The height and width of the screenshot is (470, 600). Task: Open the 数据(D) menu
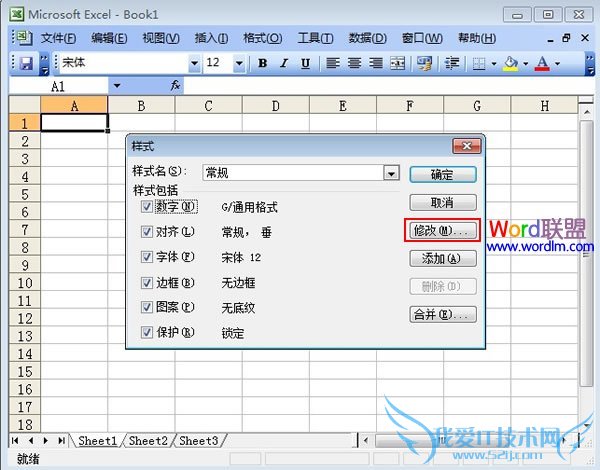point(368,38)
